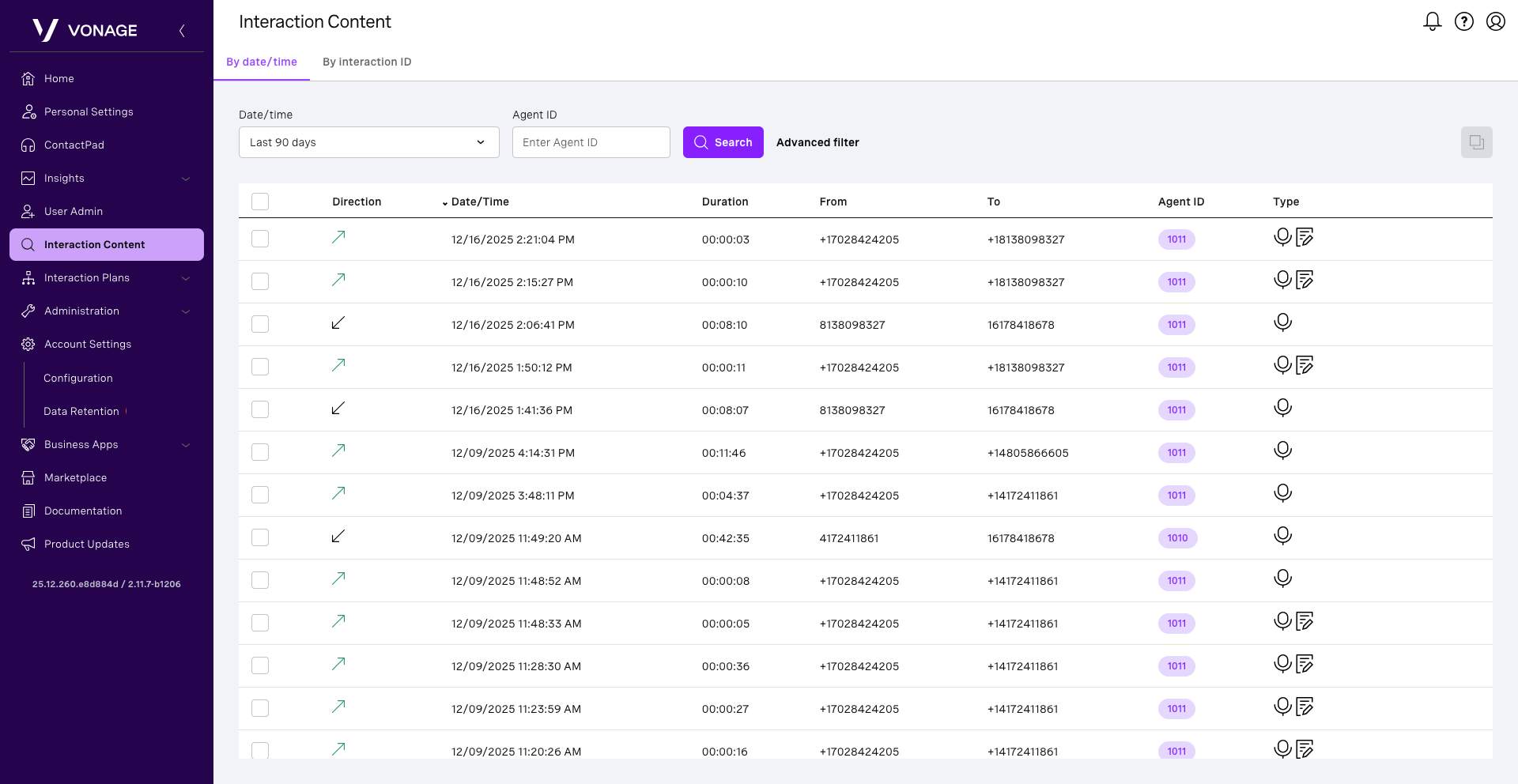Toggle the select-all checkbox in table header
The height and width of the screenshot is (784, 1518).
coord(260,202)
